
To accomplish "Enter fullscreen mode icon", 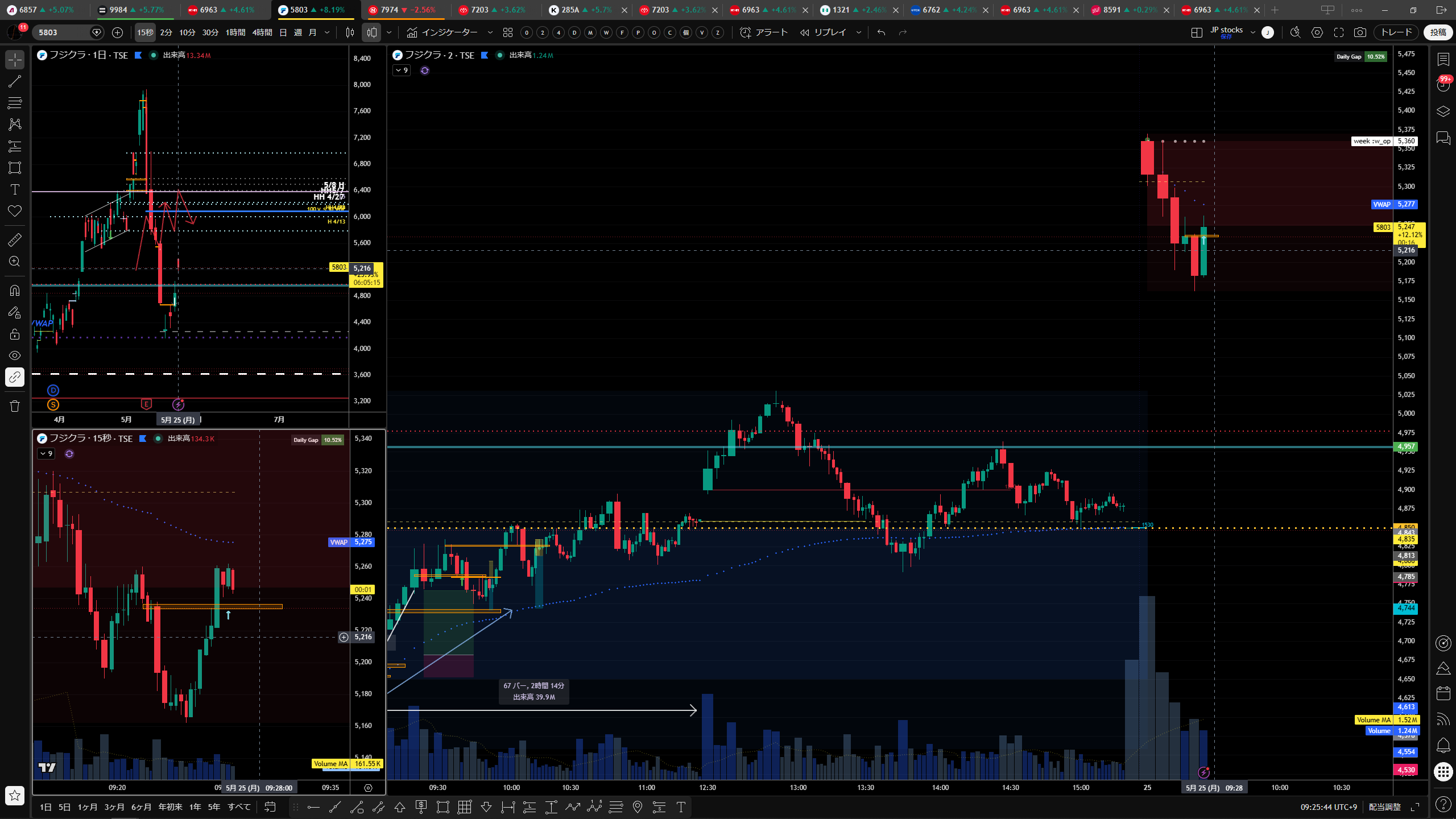I will coord(1339,32).
